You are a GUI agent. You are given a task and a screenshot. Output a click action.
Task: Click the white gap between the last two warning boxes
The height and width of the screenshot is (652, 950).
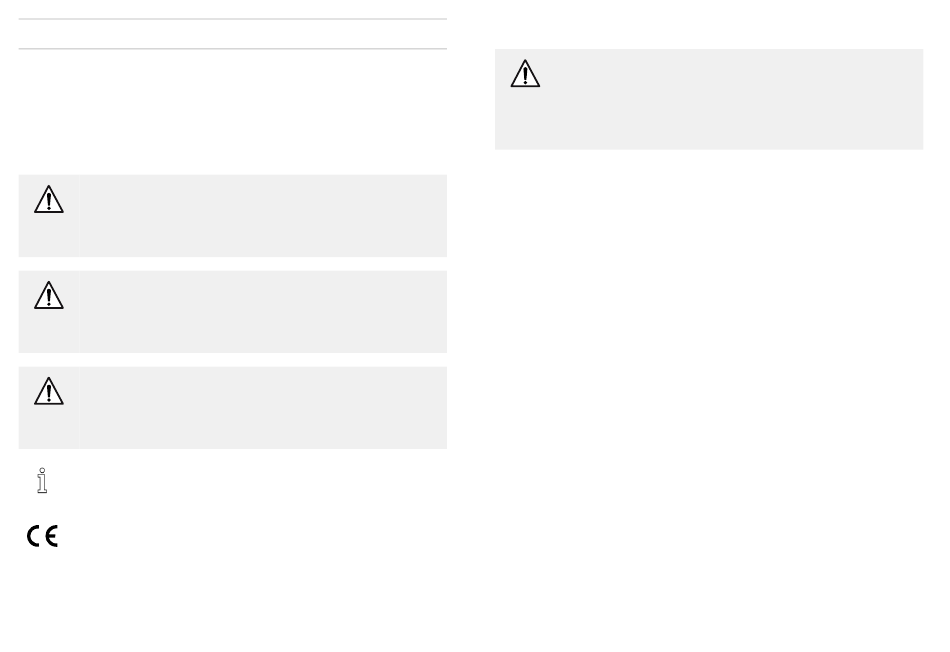tap(233, 360)
